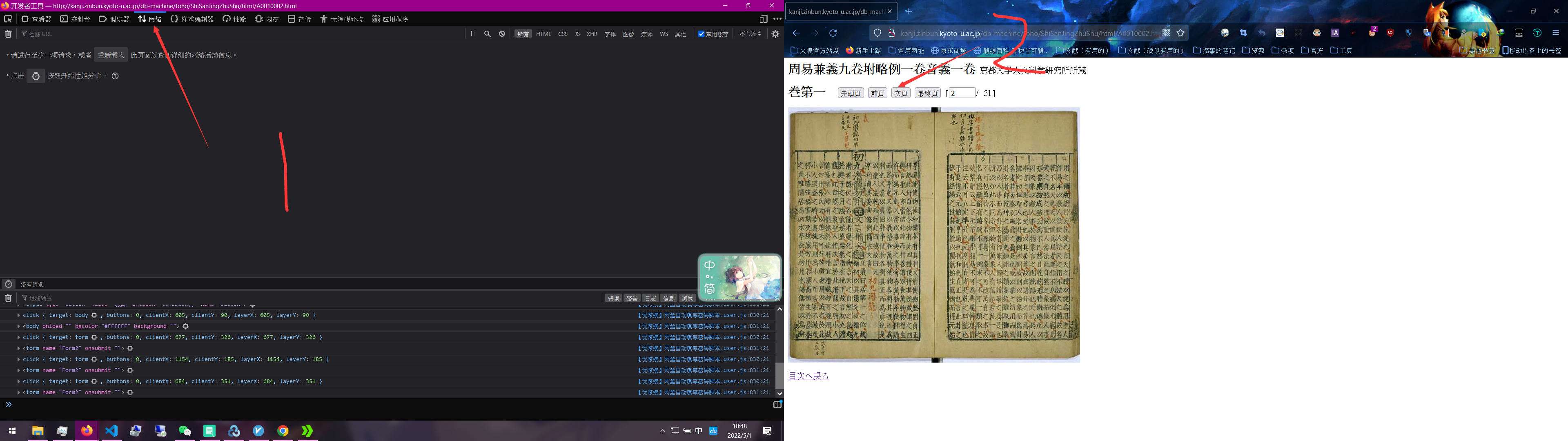Viewport: 1568px width, 441px height.
Task: Open the 不节流 throttling dropdown
Action: tap(750, 34)
